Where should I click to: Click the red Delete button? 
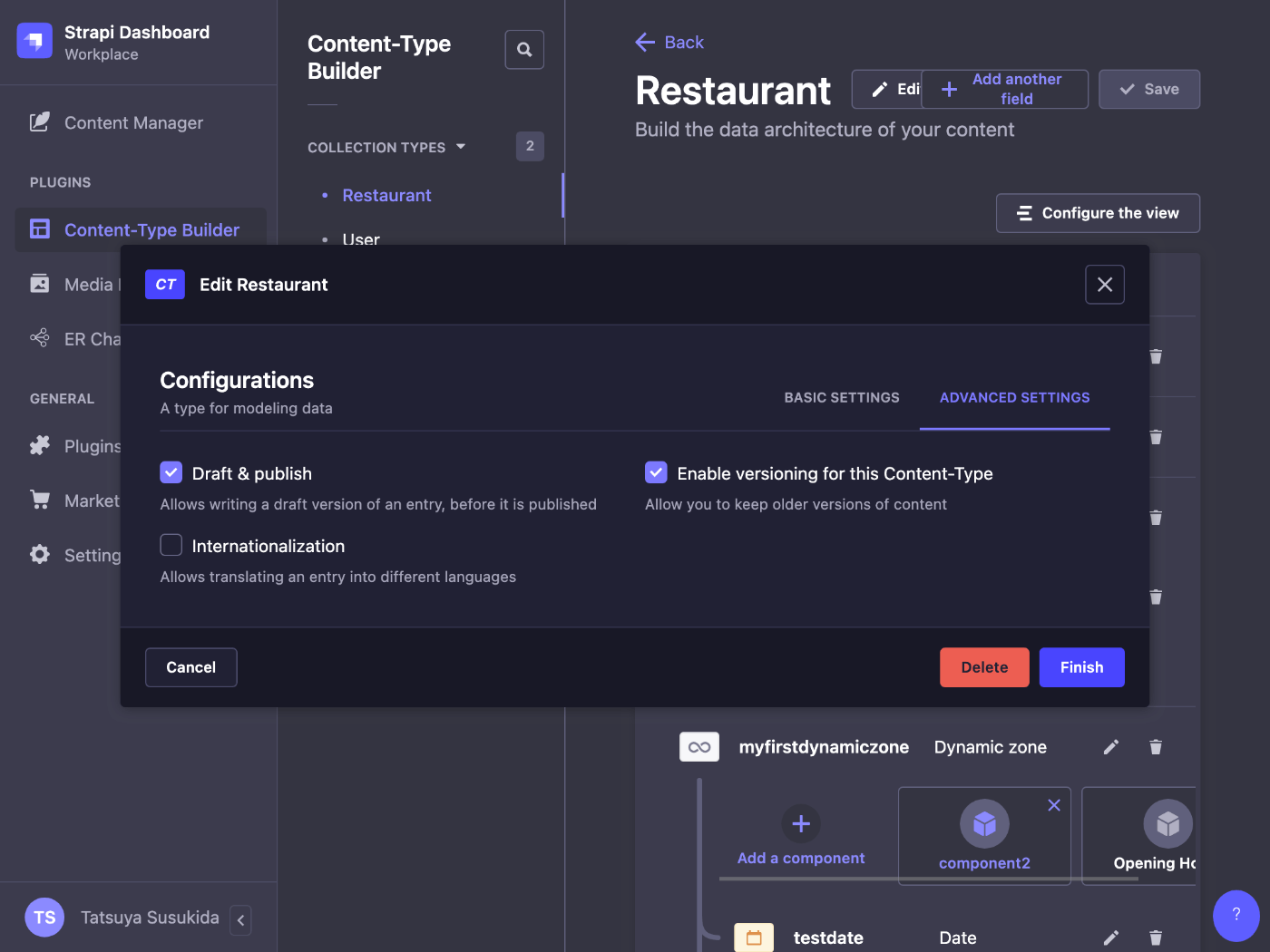(x=984, y=667)
